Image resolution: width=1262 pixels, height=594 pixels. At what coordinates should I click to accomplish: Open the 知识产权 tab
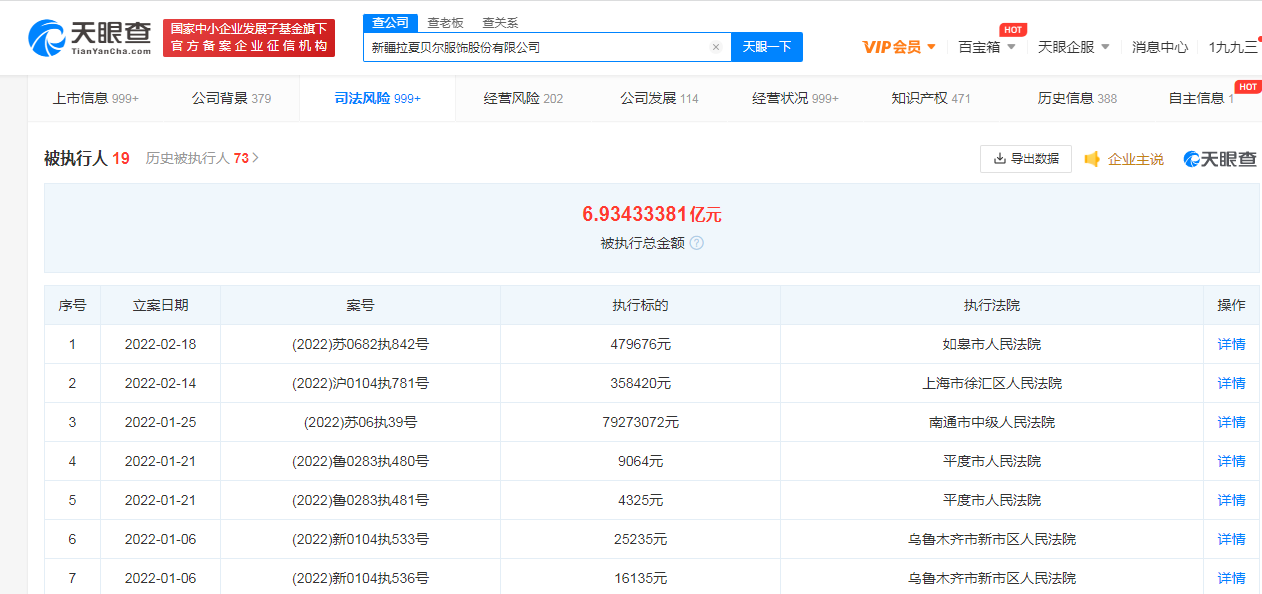coord(930,98)
